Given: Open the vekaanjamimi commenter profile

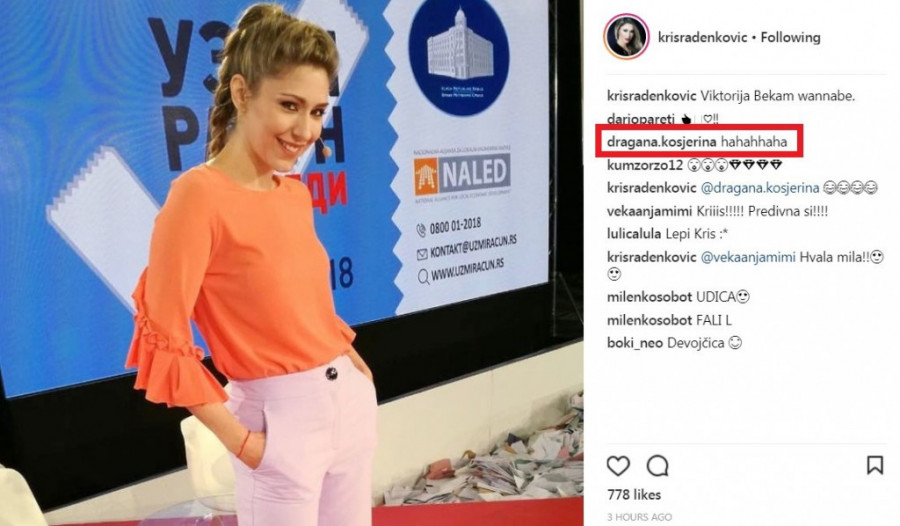Looking at the screenshot, I should [x=649, y=211].
